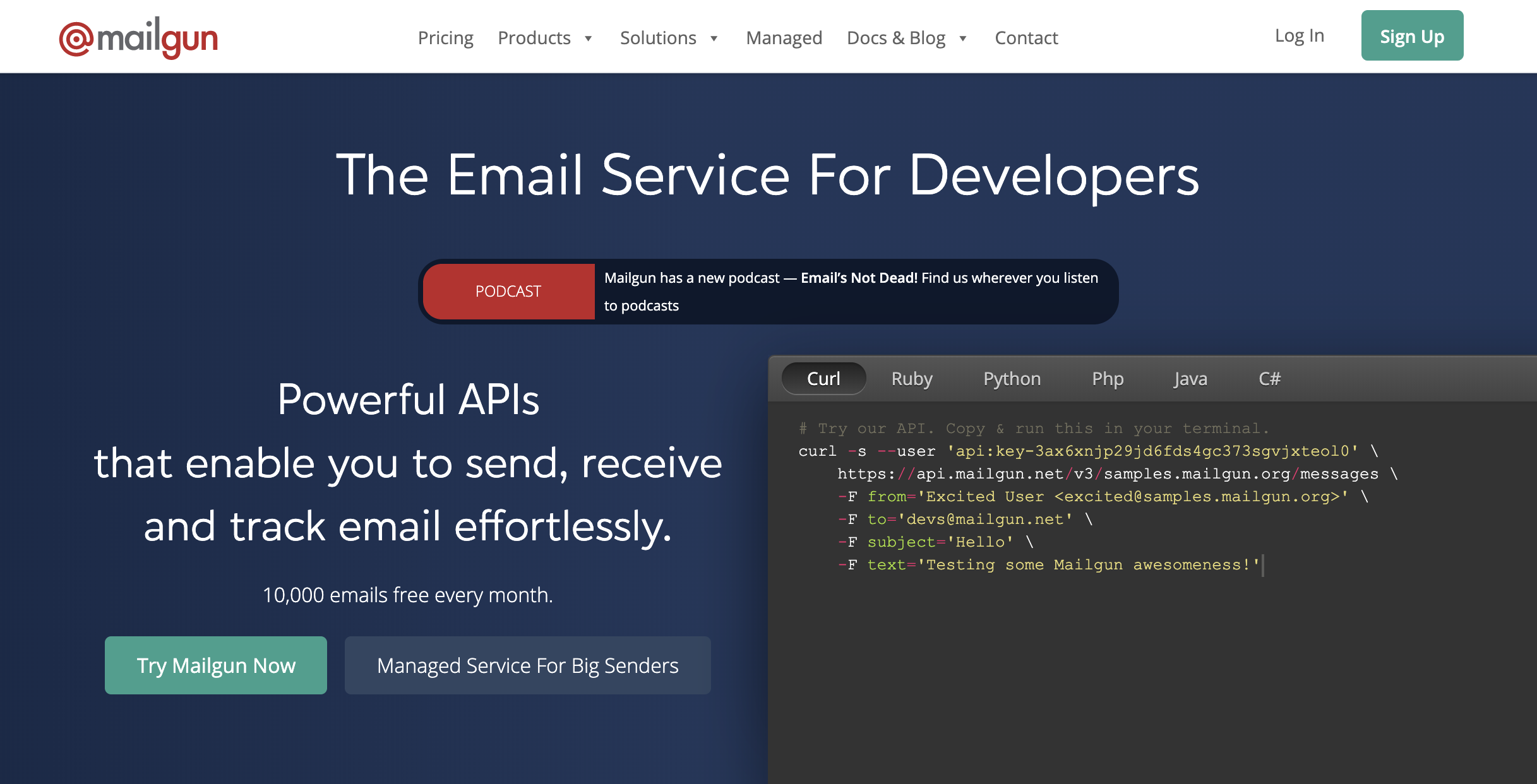Expand the Products dropdown arrow
The height and width of the screenshot is (784, 1537).
tap(588, 39)
